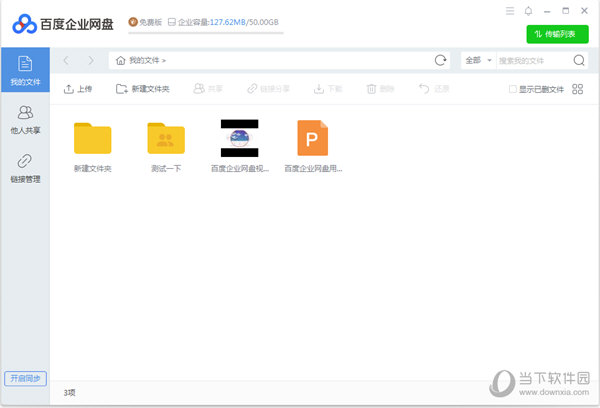Image resolution: width=600 pixels, height=408 pixels.
Task: Maximize the window
Action: coord(566,11)
